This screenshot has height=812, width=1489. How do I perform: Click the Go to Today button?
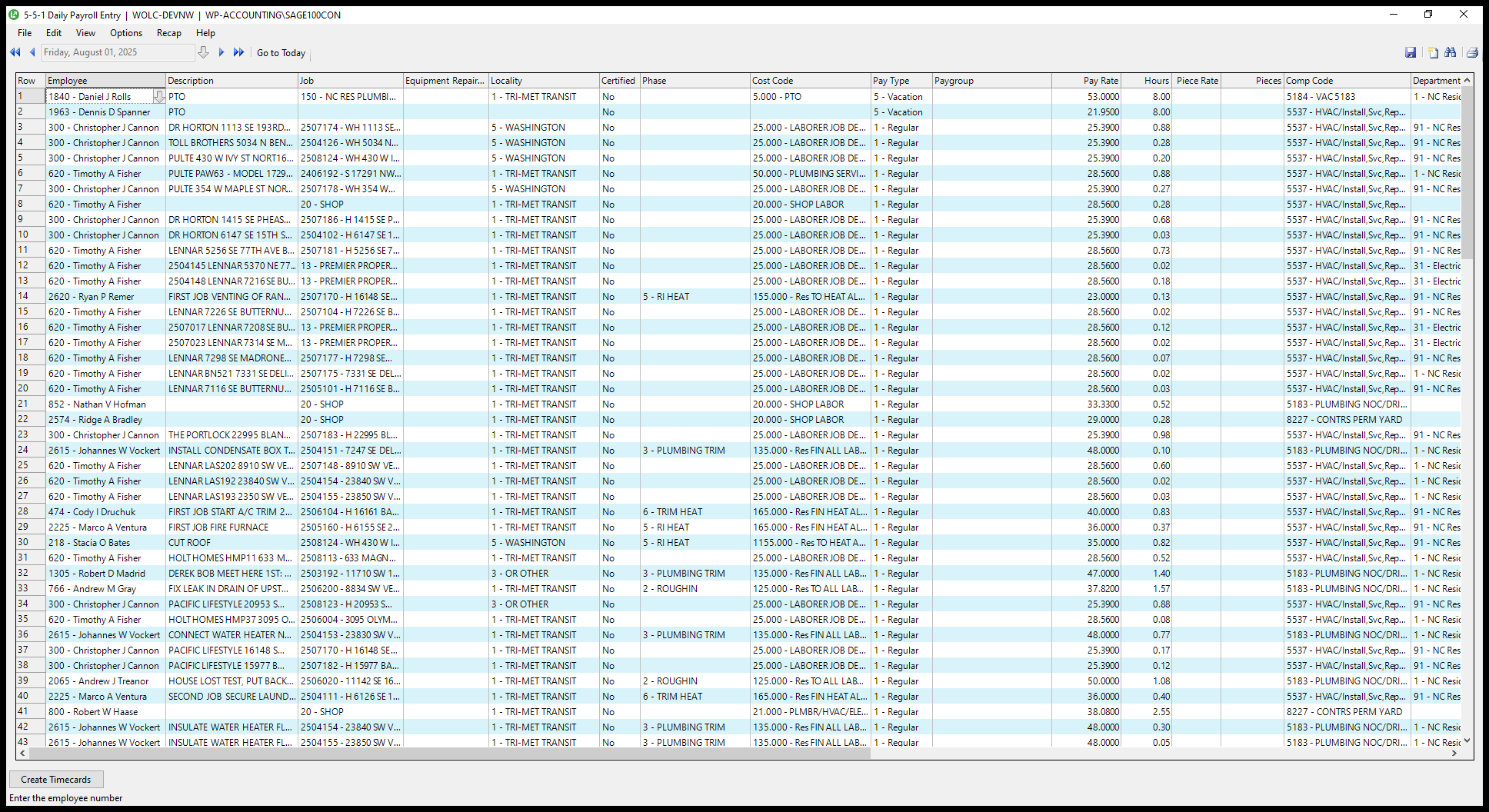281,53
